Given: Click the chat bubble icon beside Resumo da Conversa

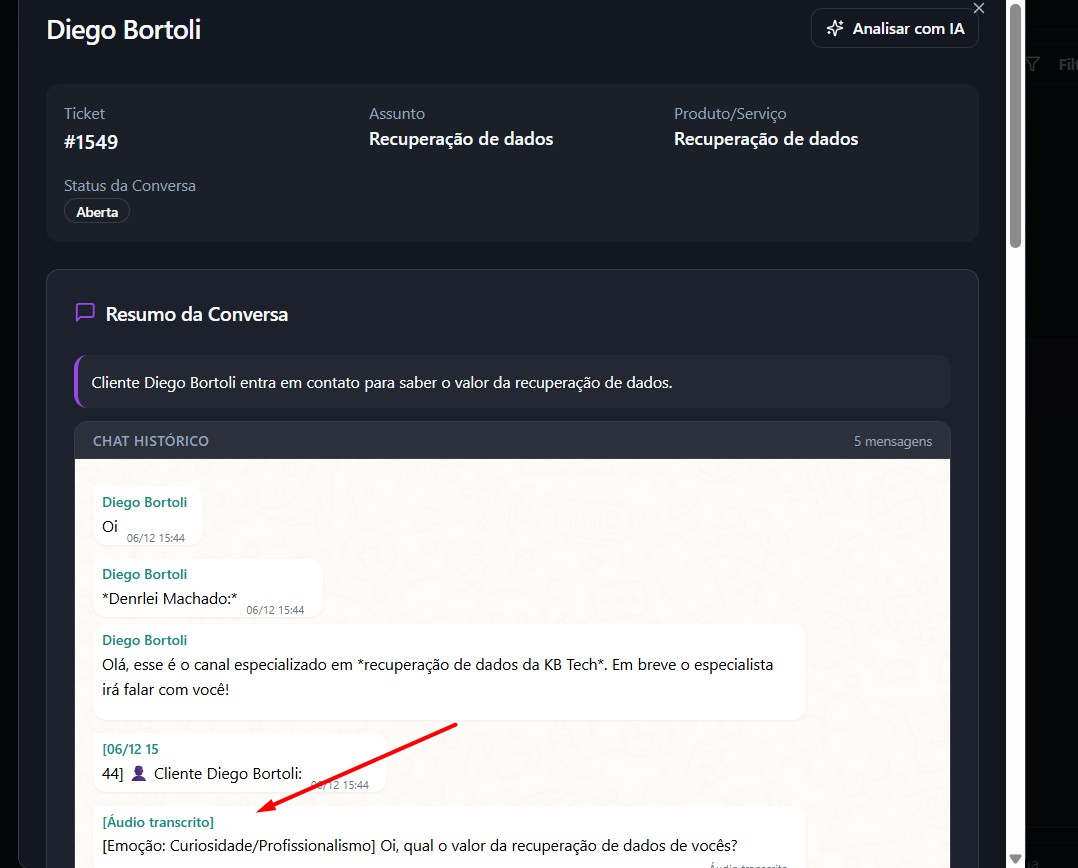Looking at the screenshot, I should (x=85, y=313).
